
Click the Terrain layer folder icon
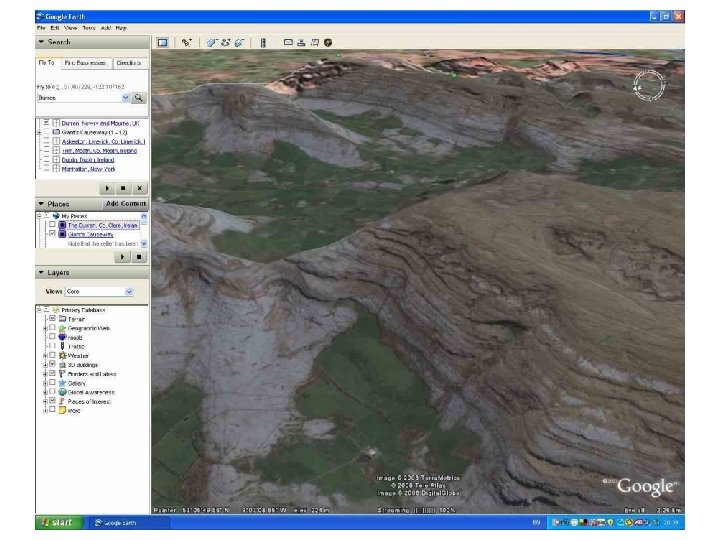pyautogui.click(x=63, y=319)
